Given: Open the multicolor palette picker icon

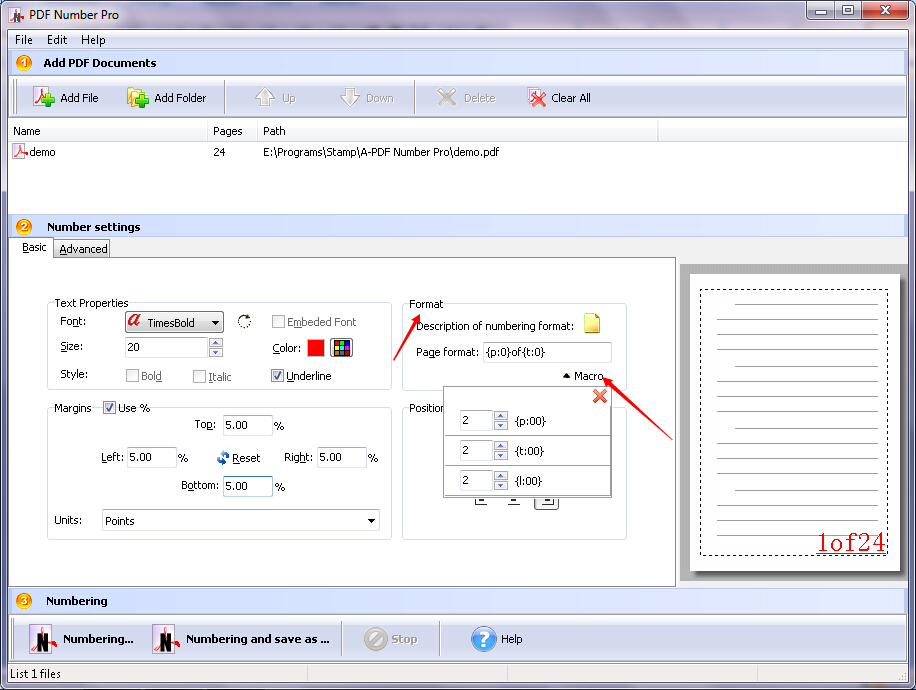Looking at the screenshot, I should click(342, 348).
